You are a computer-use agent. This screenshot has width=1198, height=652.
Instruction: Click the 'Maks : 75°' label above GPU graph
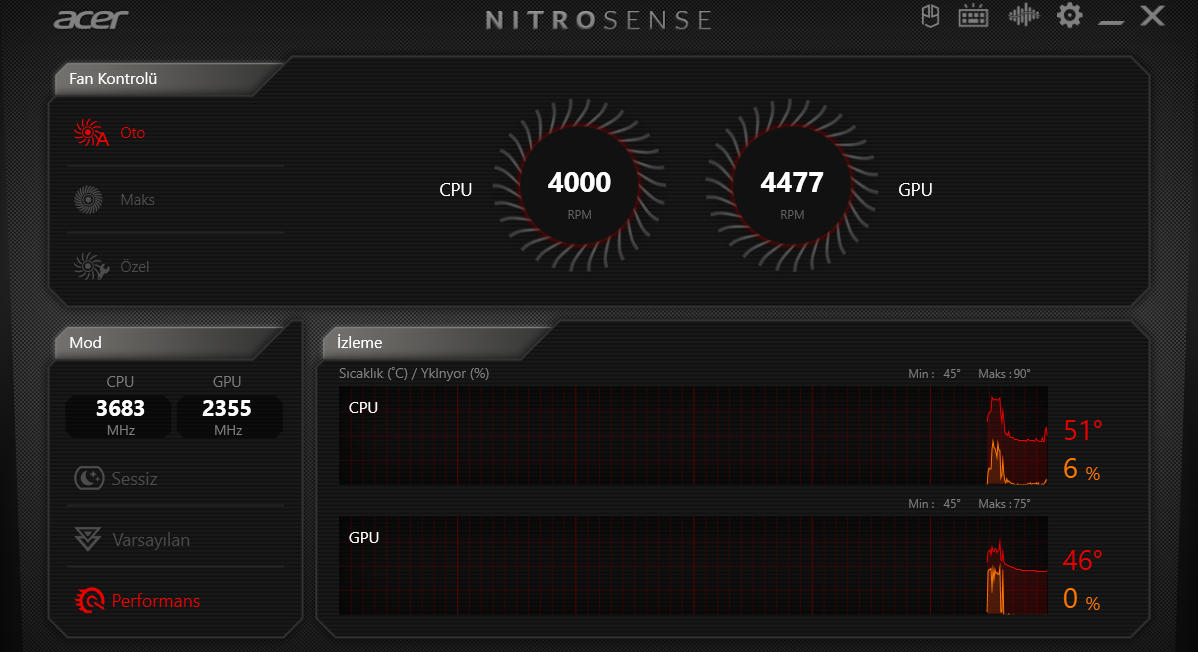tap(1004, 504)
